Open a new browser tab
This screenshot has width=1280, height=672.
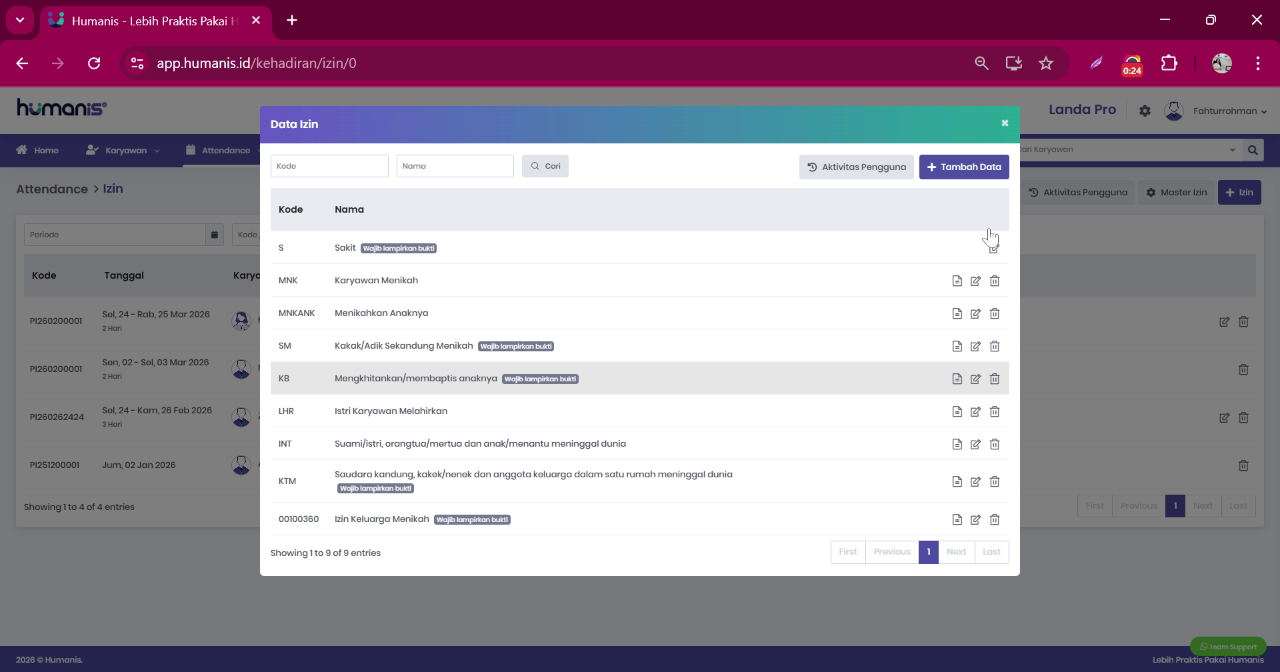click(291, 20)
